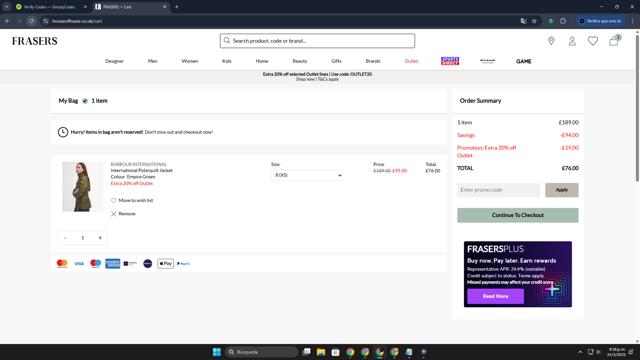Click the browser back arrow
Screen dimensions: 640x360
7,21
